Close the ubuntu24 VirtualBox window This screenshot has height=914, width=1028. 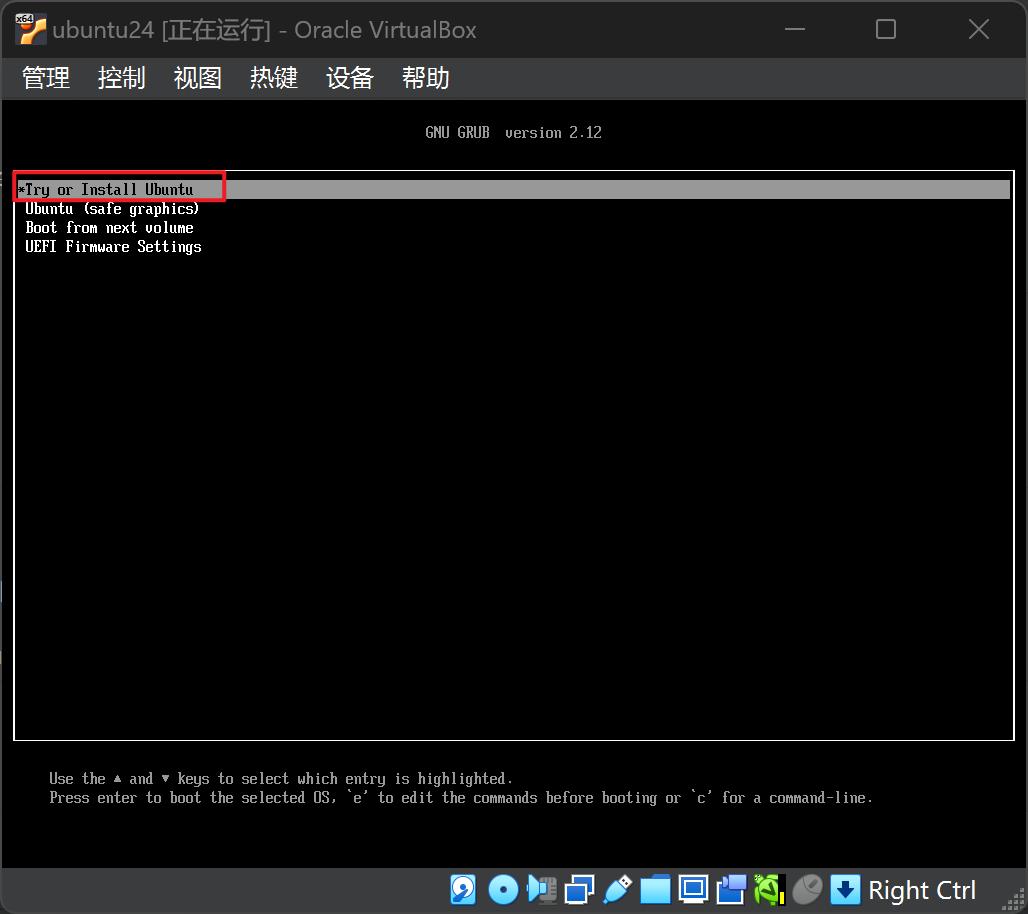(979, 30)
